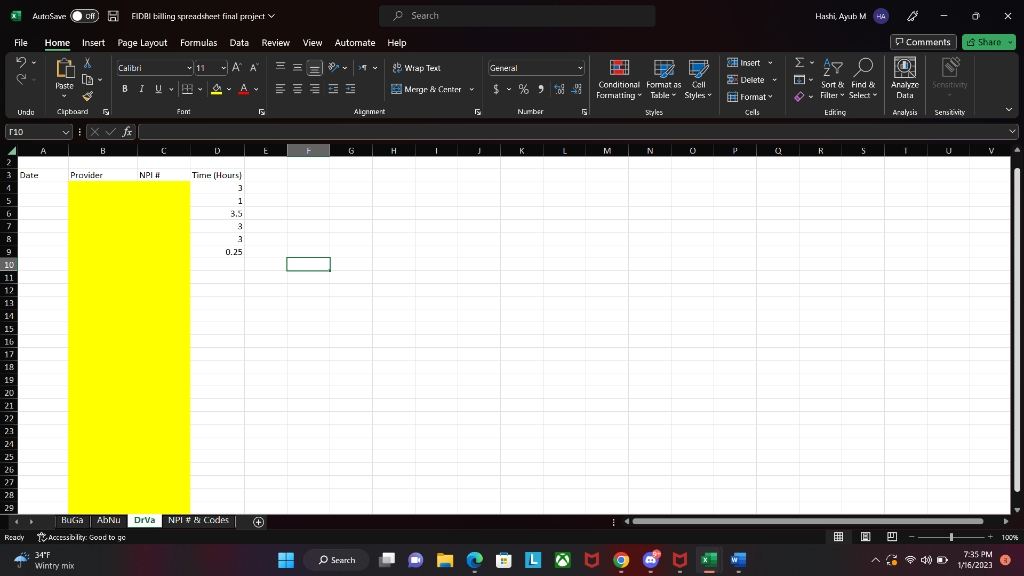The height and width of the screenshot is (576, 1024).
Task: Toggle Wrap Text
Action: click(416, 68)
